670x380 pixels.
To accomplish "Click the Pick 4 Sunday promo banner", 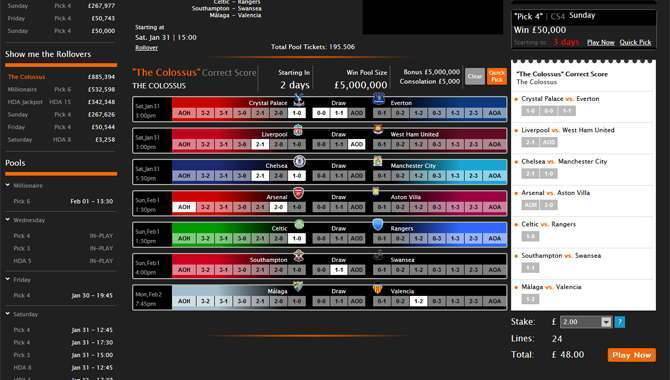I will (584, 29).
